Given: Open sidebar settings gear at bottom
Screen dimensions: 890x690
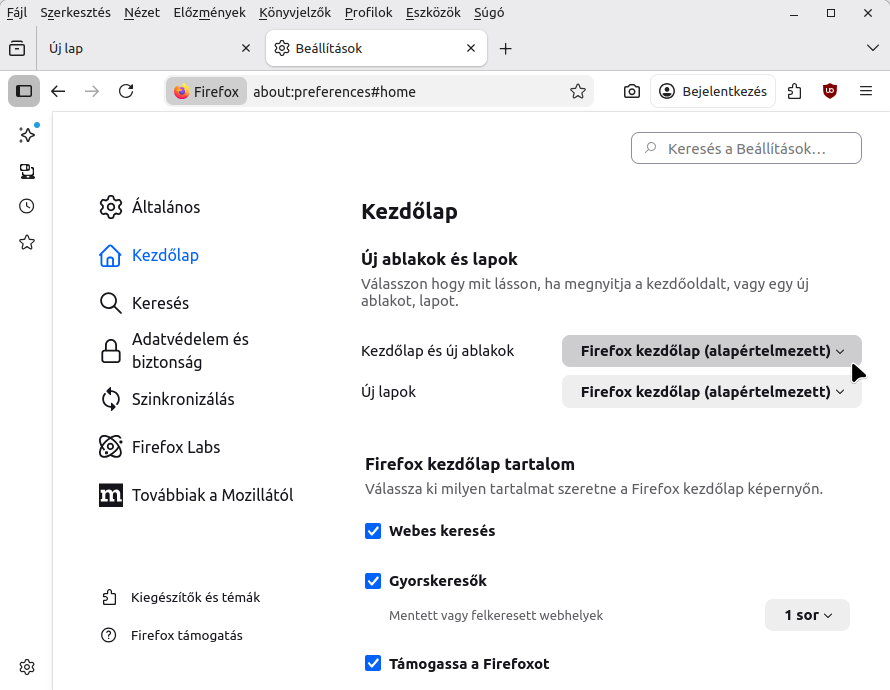Looking at the screenshot, I should [26, 666].
